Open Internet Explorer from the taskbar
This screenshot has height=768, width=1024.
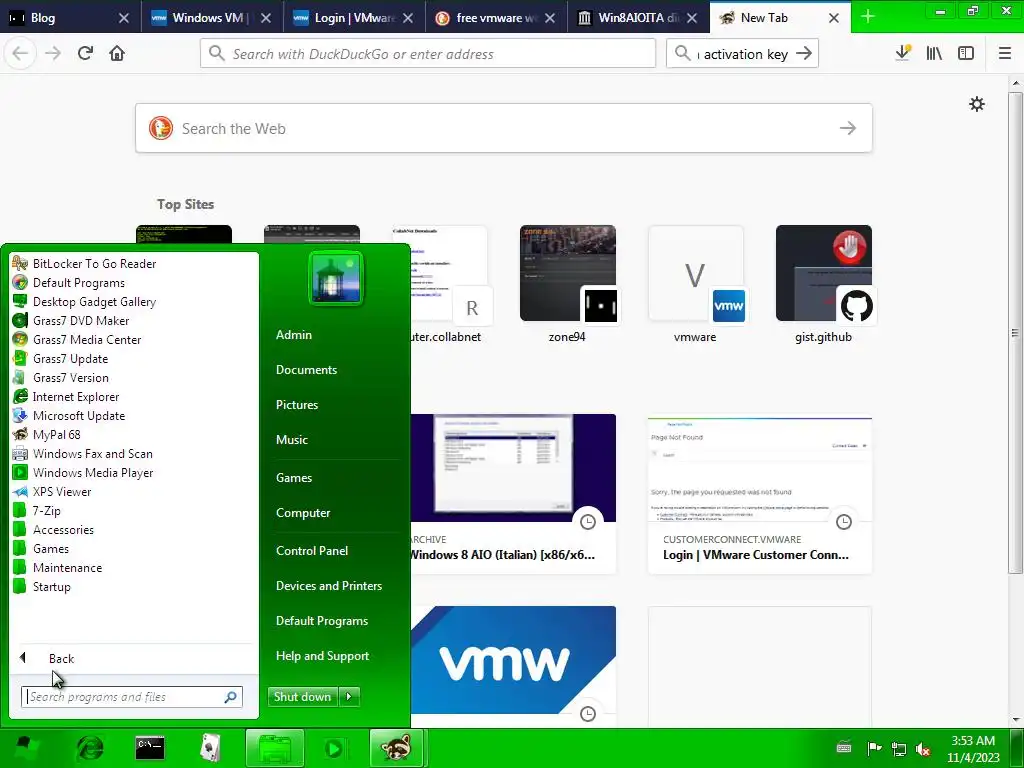coord(90,748)
